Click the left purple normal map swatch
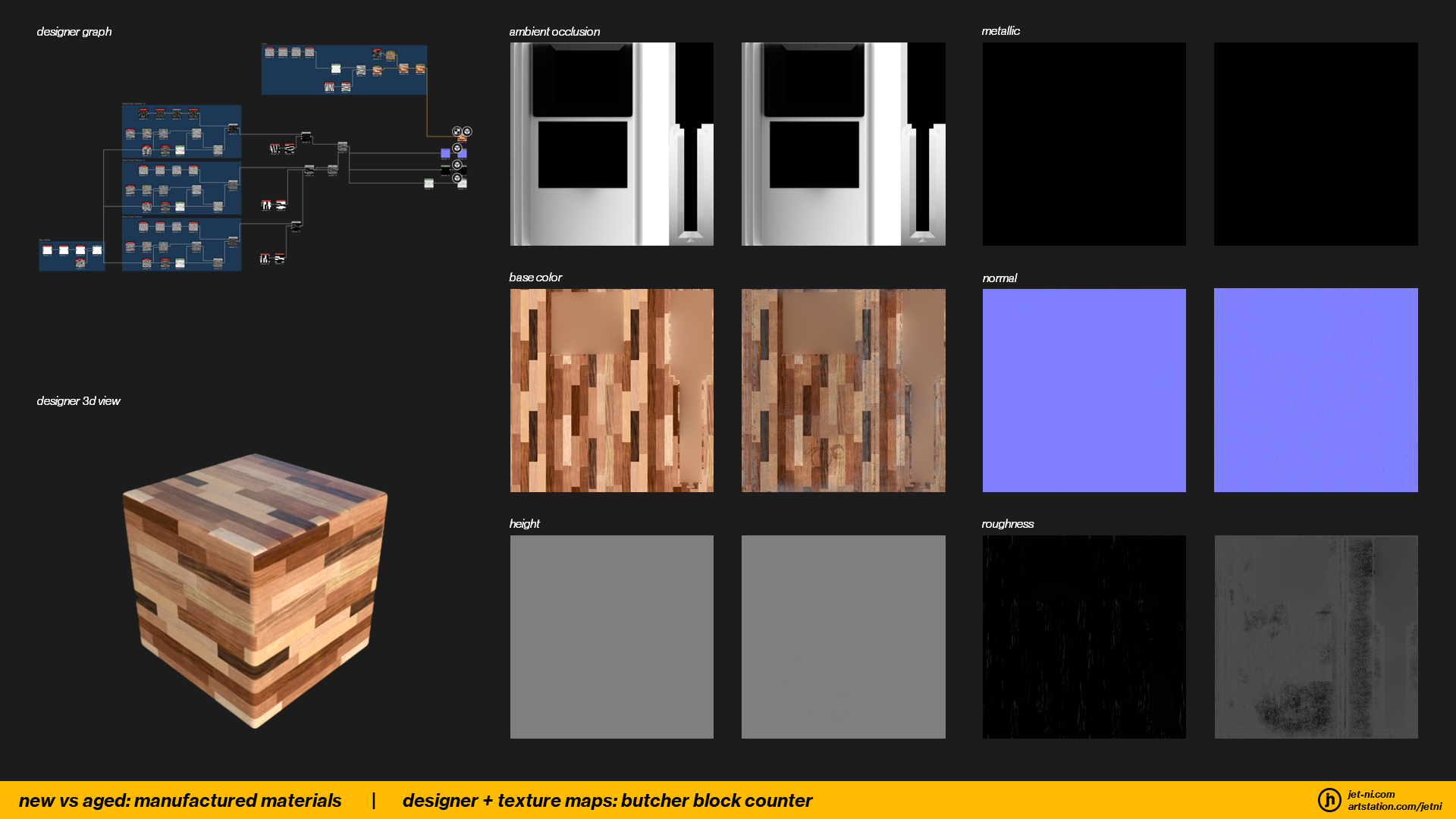Viewport: 1456px width, 819px height. (1084, 391)
